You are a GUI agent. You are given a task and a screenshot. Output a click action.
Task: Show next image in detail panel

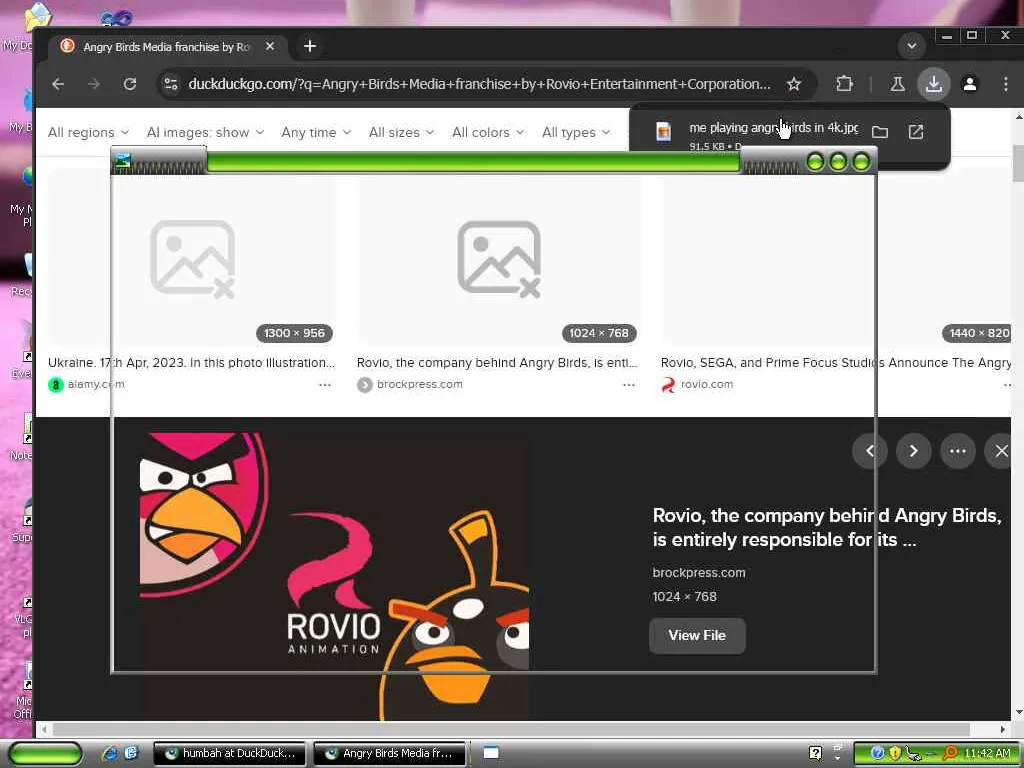pos(913,451)
